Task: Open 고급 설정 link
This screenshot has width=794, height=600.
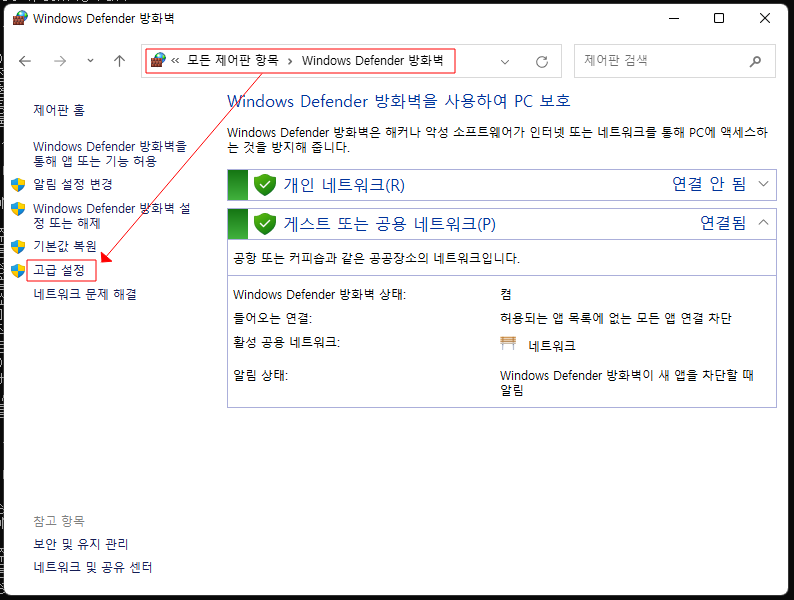Action: (x=59, y=270)
